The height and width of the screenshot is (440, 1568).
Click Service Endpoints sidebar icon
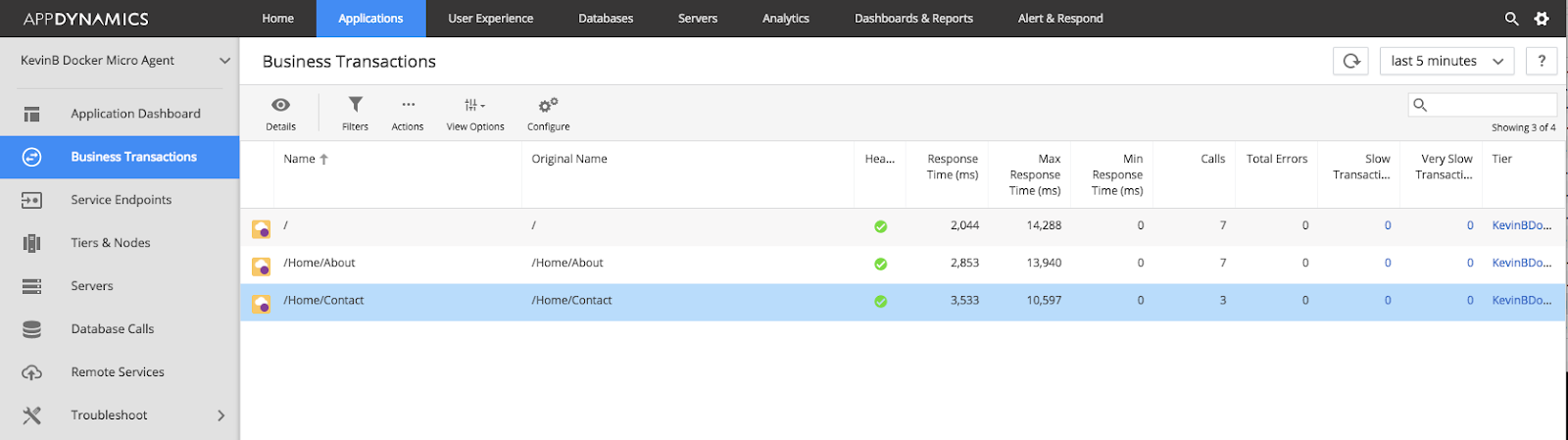(x=31, y=200)
